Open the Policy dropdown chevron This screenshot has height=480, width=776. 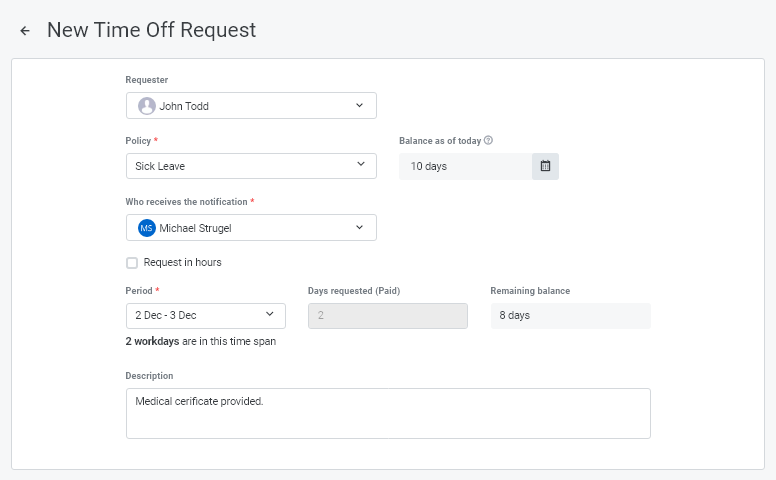point(360,166)
